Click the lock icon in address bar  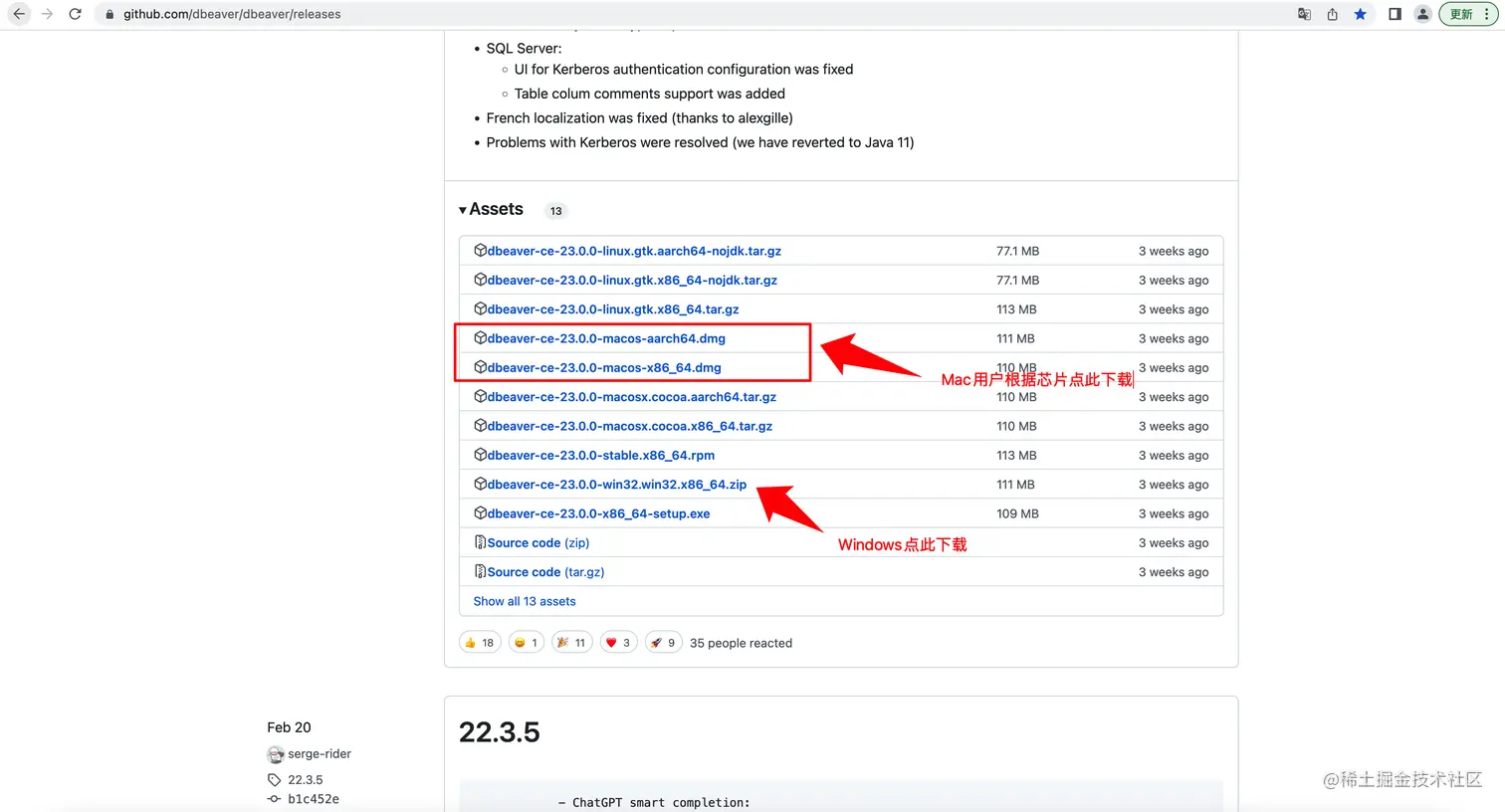pyautogui.click(x=109, y=14)
